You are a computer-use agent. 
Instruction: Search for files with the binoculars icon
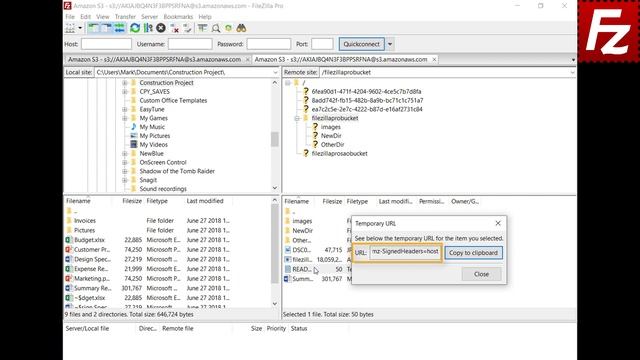[241, 28]
